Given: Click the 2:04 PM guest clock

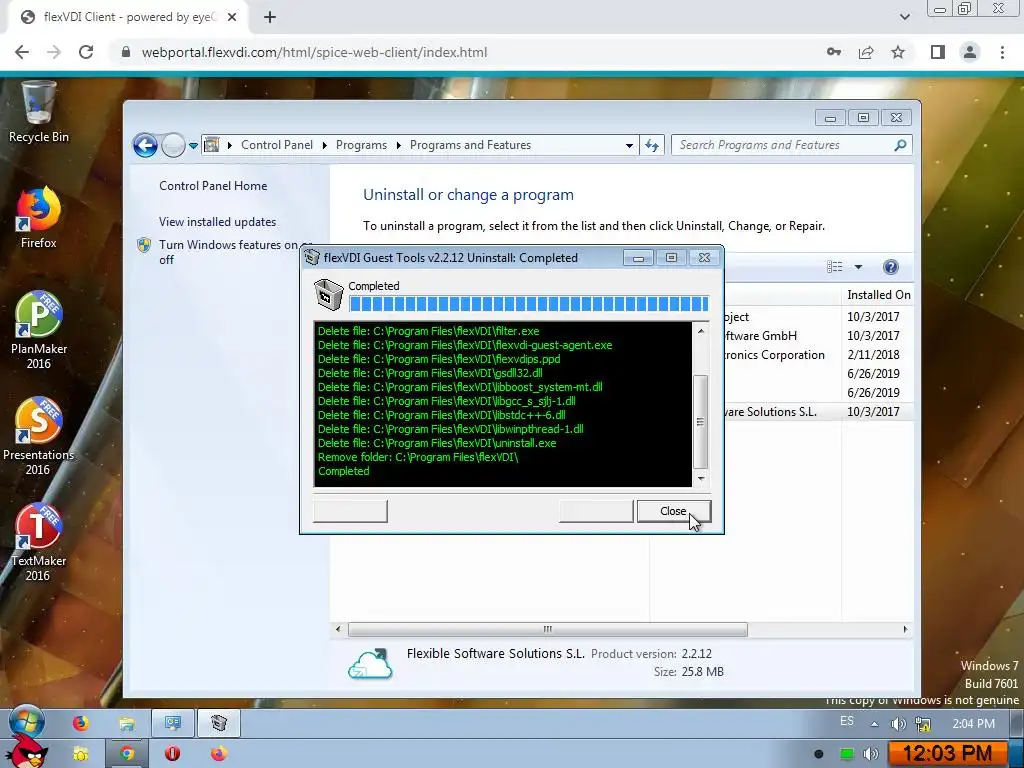Looking at the screenshot, I should (x=973, y=724).
